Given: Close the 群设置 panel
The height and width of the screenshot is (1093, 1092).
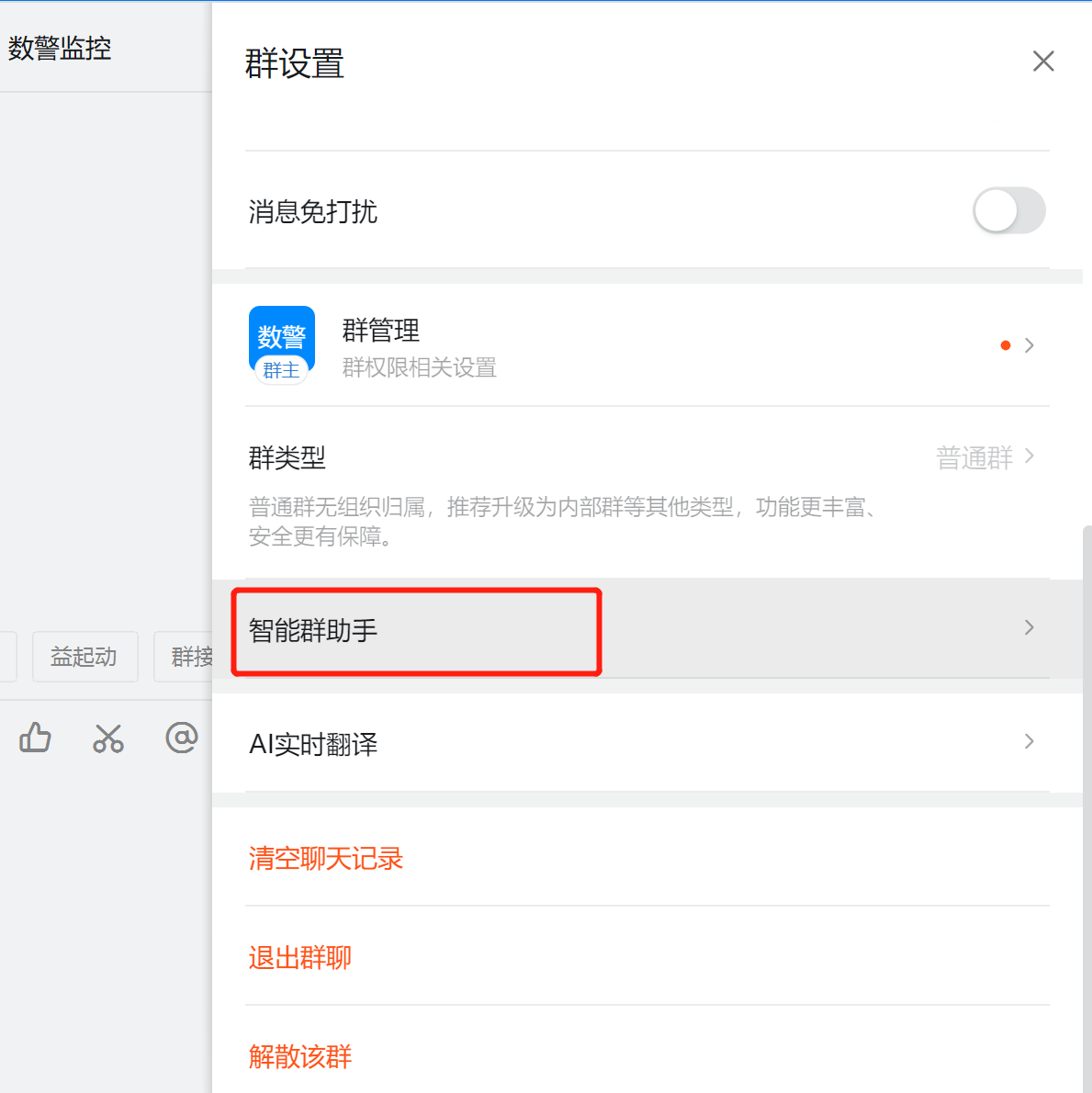Looking at the screenshot, I should (x=1043, y=62).
